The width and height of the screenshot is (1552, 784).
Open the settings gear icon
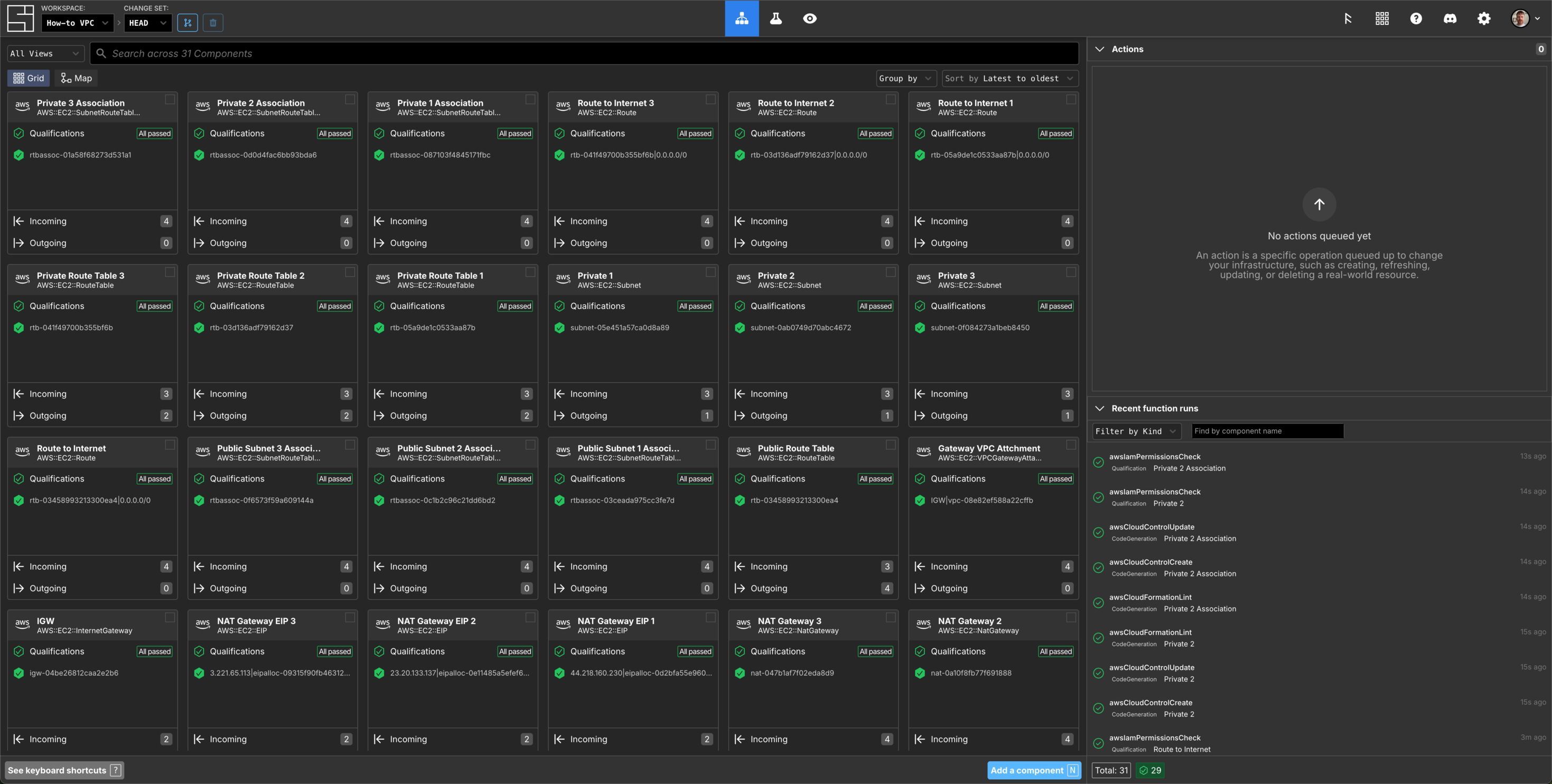click(1483, 18)
